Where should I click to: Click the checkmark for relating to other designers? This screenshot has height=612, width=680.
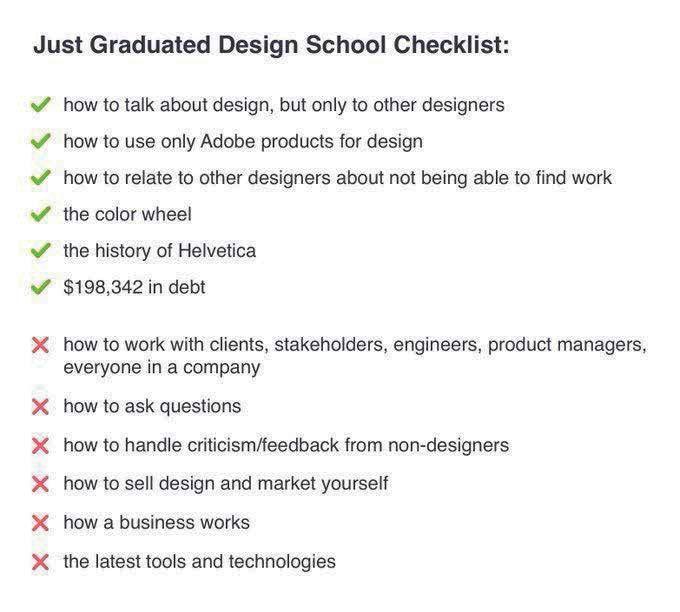(x=41, y=179)
